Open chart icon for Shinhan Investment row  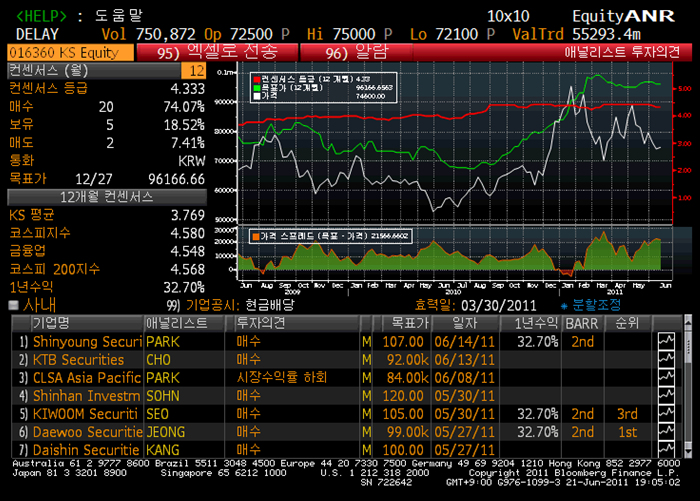click(666, 396)
